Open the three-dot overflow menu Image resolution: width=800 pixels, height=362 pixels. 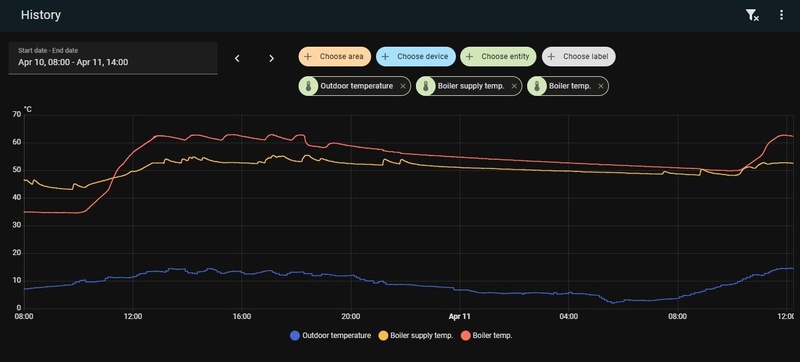[781, 15]
